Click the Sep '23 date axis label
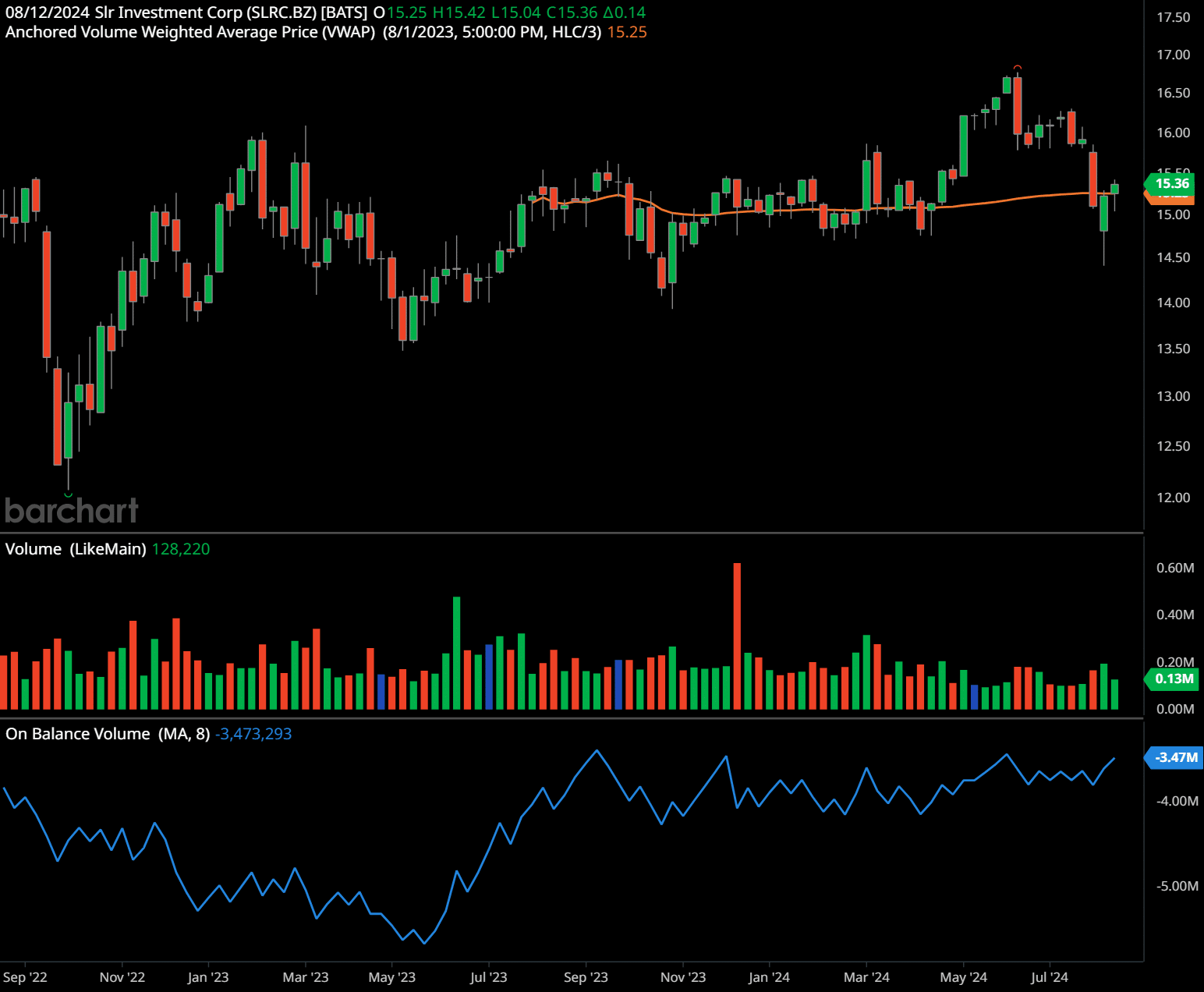Screen dimensions: 1204x992 click(586, 977)
